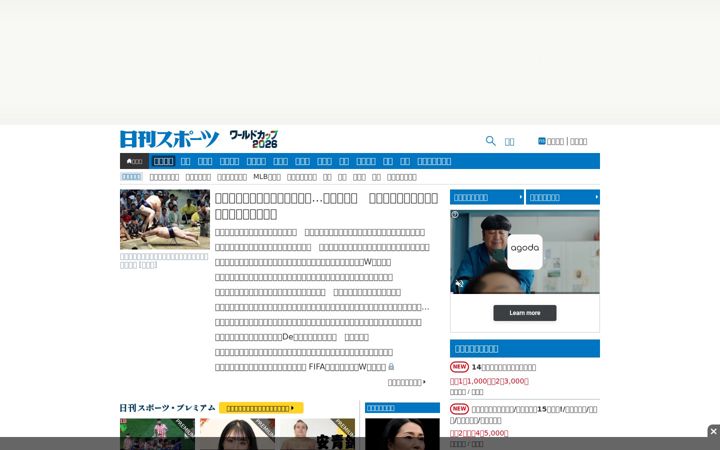This screenshot has width=720, height=450.
Task: Expand the right blue arrow button above Agoda ad
Action: pyautogui.click(x=563, y=197)
